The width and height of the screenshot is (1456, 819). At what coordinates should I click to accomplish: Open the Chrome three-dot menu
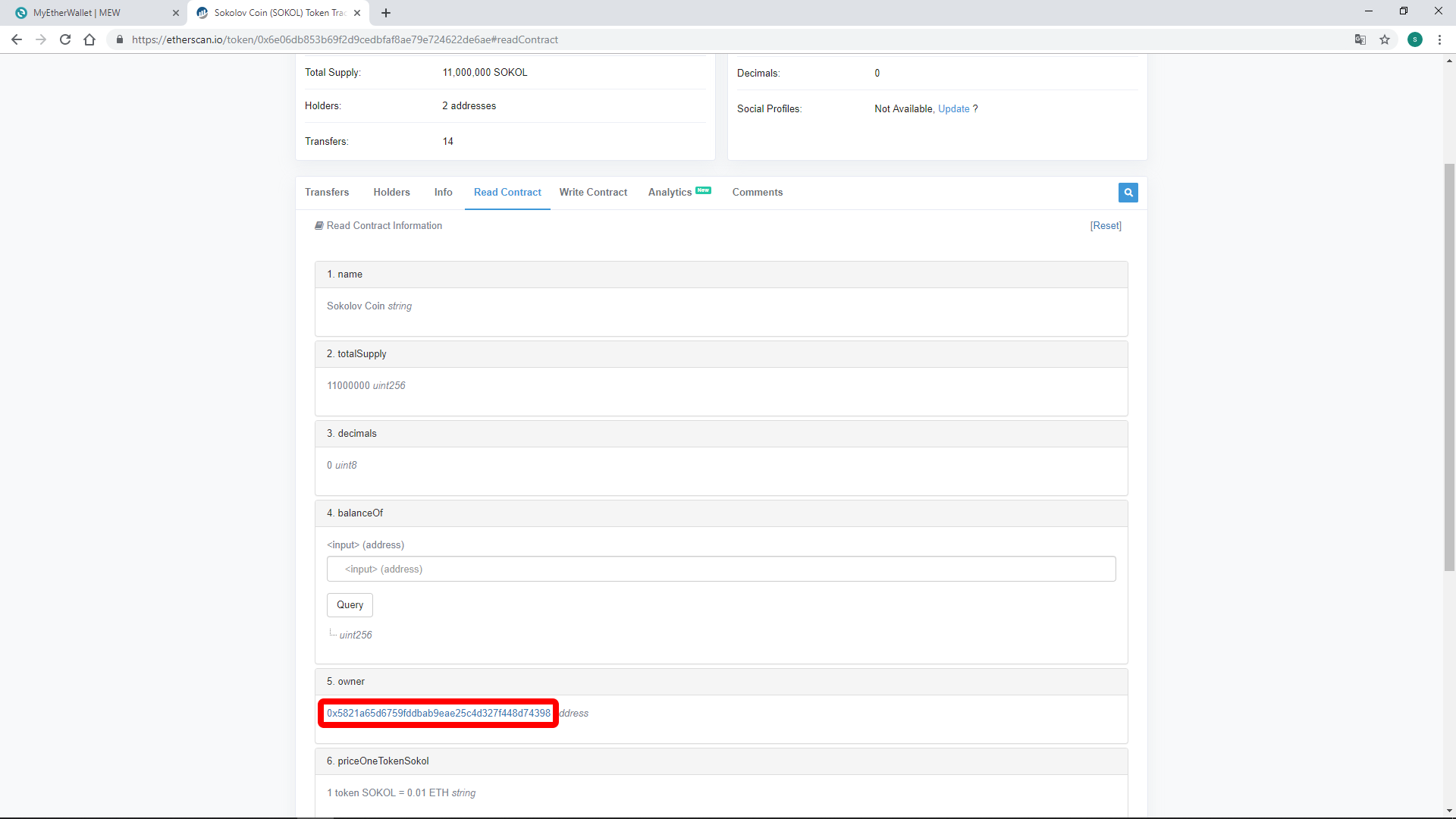pos(1439,39)
